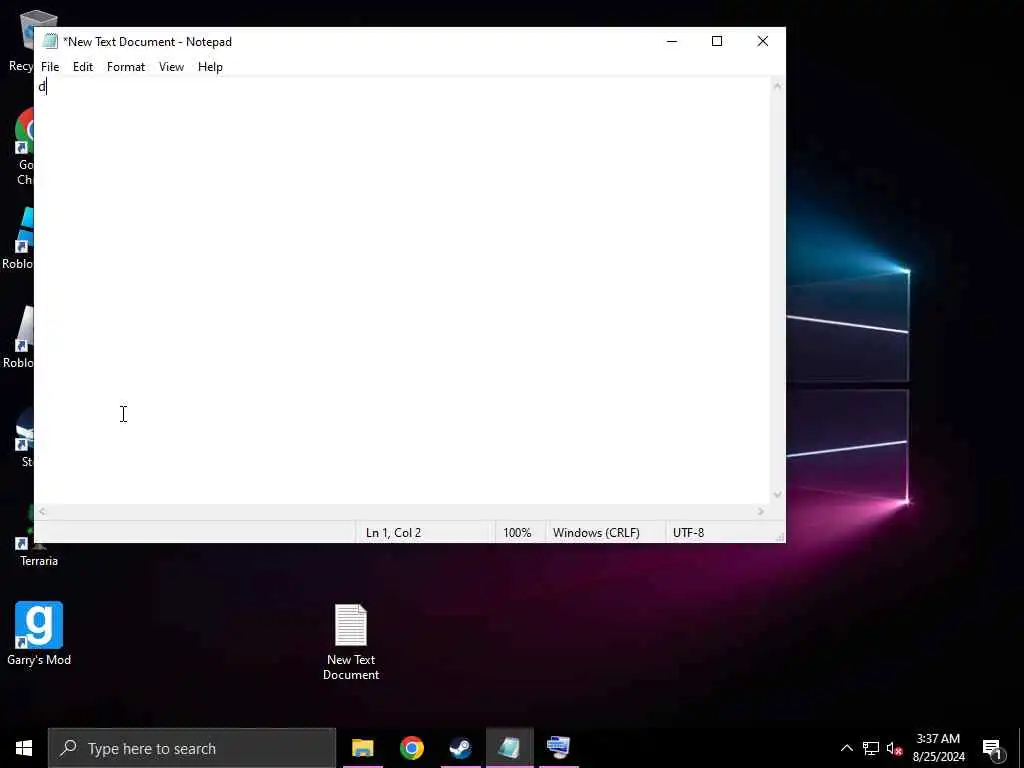
Task: Click the Notepad resize grip in the status bar
Action: coord(780,537)
